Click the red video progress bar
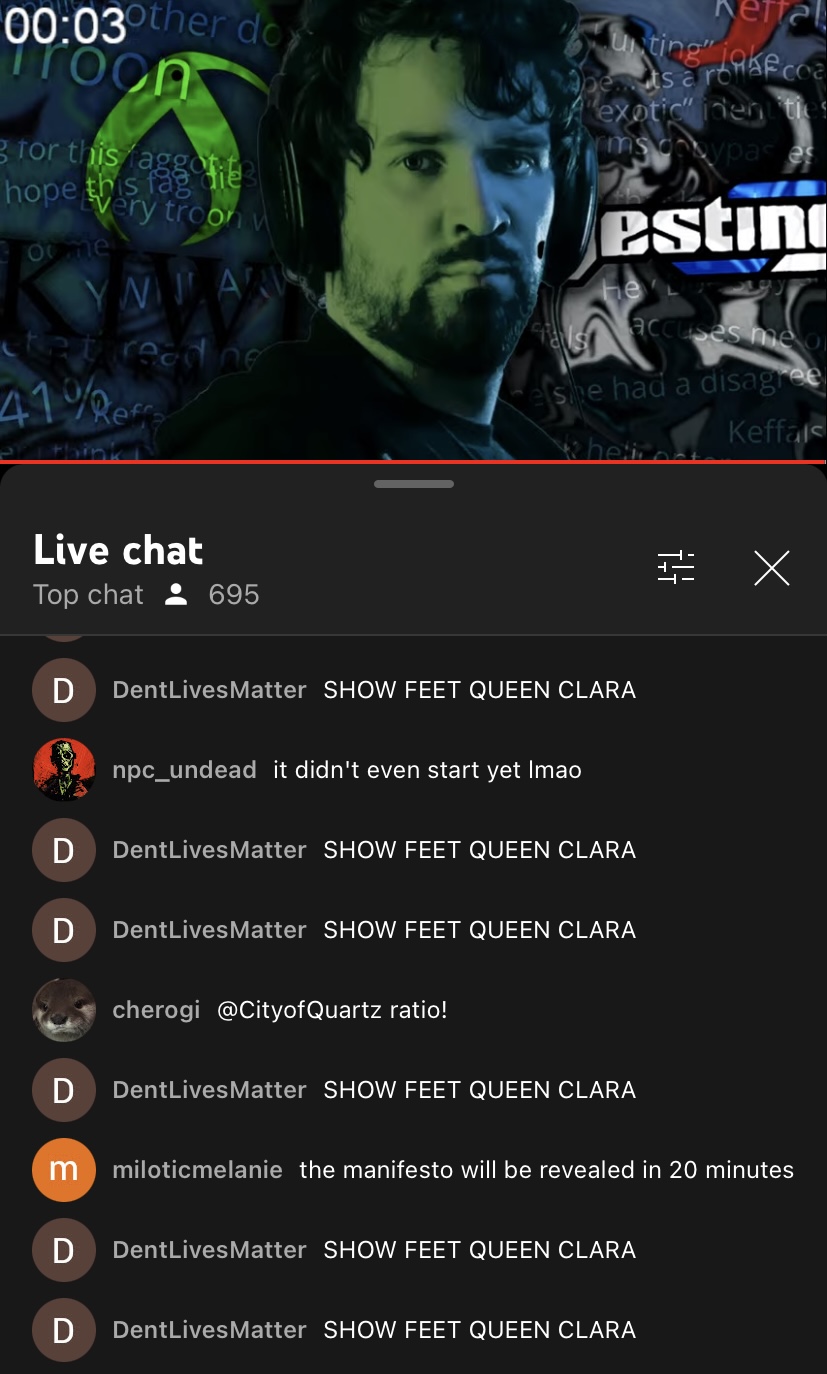This screenshot has height=1374, width=827. point(413,461)
